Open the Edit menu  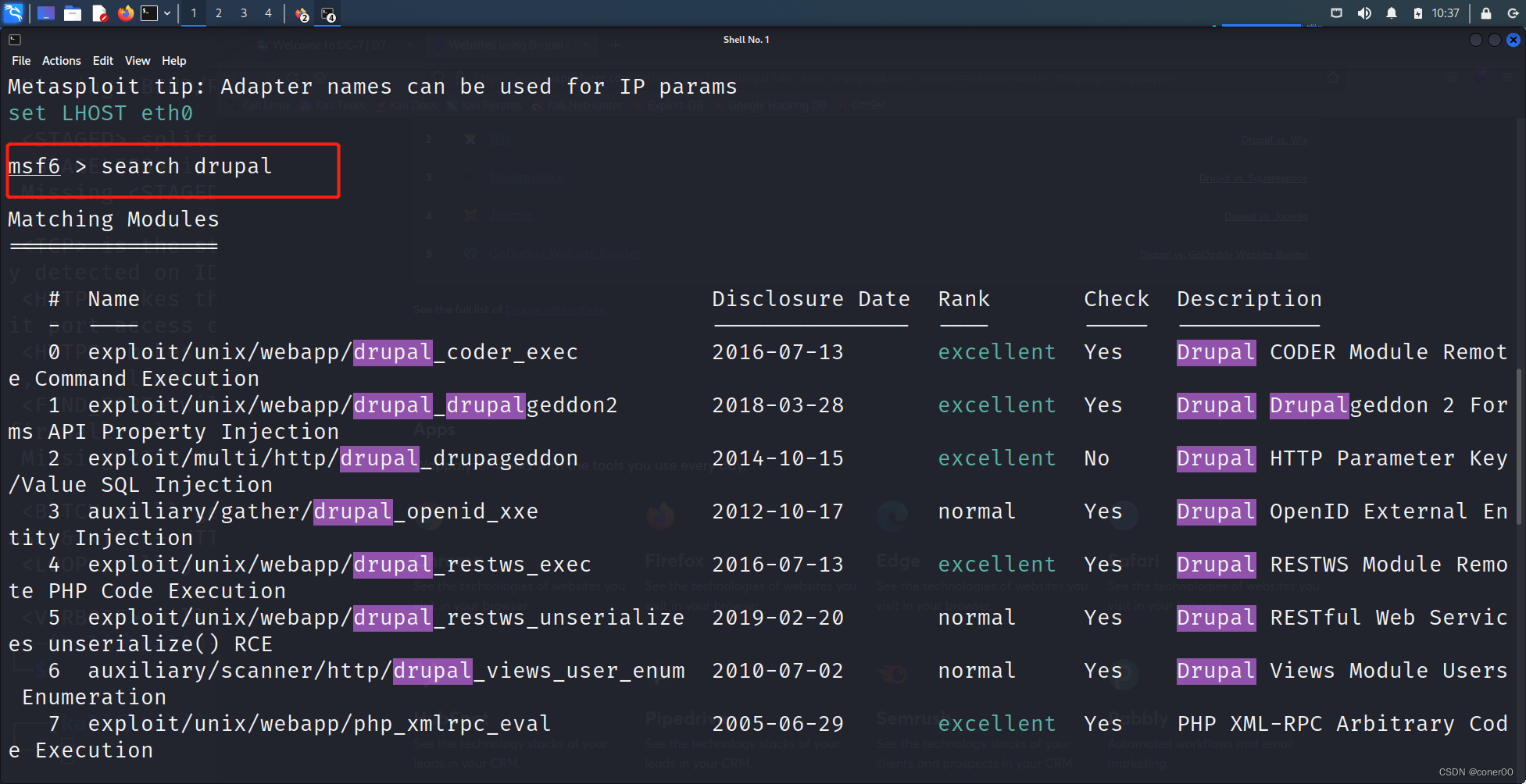pos(103,61)
